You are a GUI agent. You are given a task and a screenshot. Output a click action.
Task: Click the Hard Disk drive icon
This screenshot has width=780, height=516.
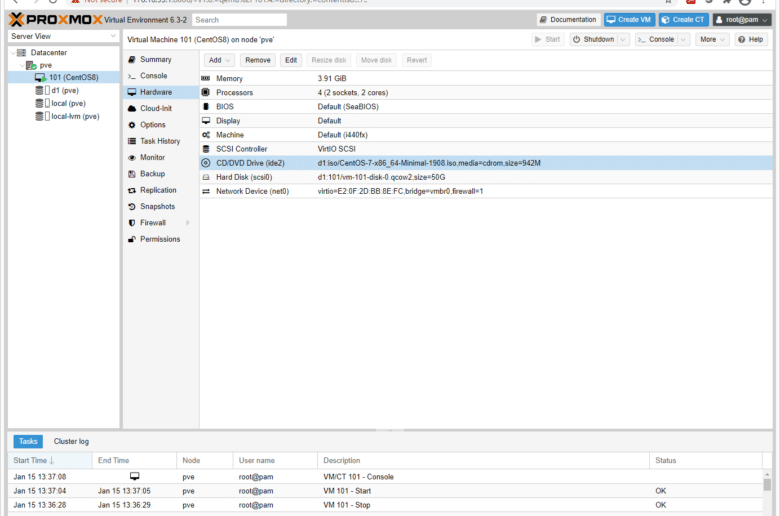click(x=205, y=177)
